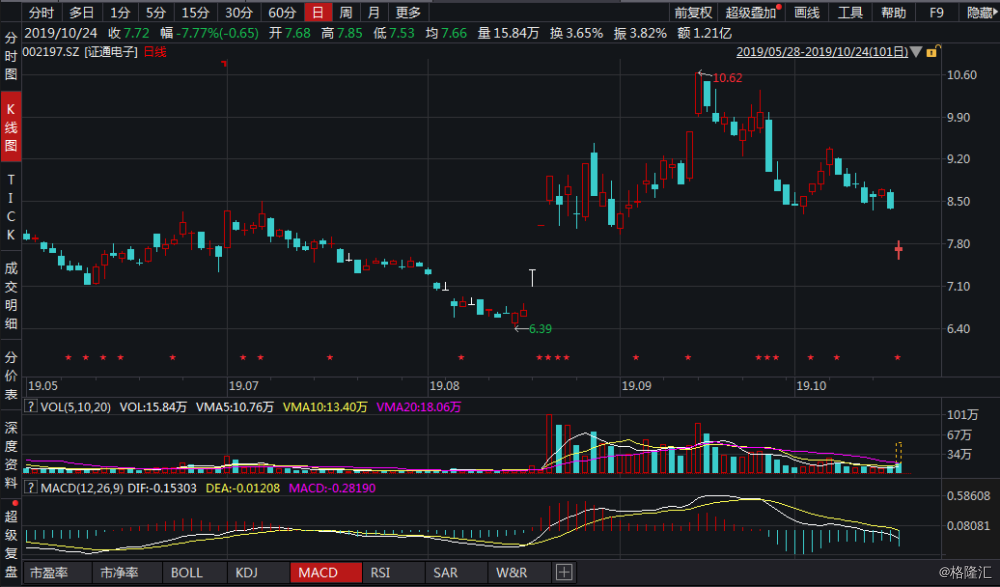Click the VMA20:18.06万 value
Viewport: 1000px width, 587px height.
point(418,407)
